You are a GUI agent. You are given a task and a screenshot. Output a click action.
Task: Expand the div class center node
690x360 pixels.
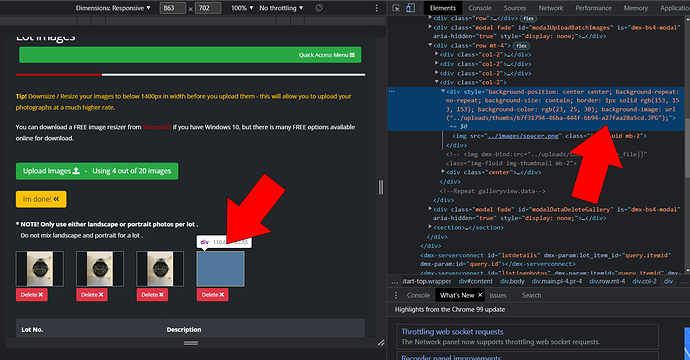(443, 172)
